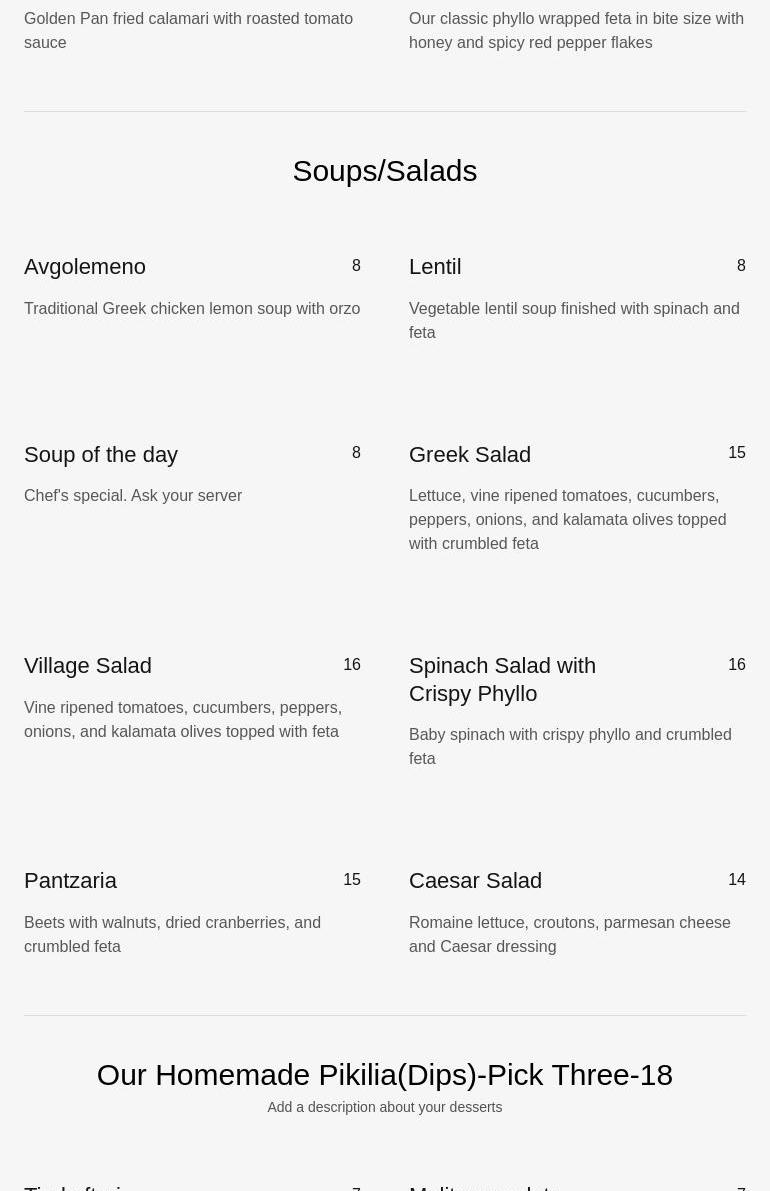Open the Soup of the day item
Viewport: 770px width, 1191px height.
pos(101,455)
